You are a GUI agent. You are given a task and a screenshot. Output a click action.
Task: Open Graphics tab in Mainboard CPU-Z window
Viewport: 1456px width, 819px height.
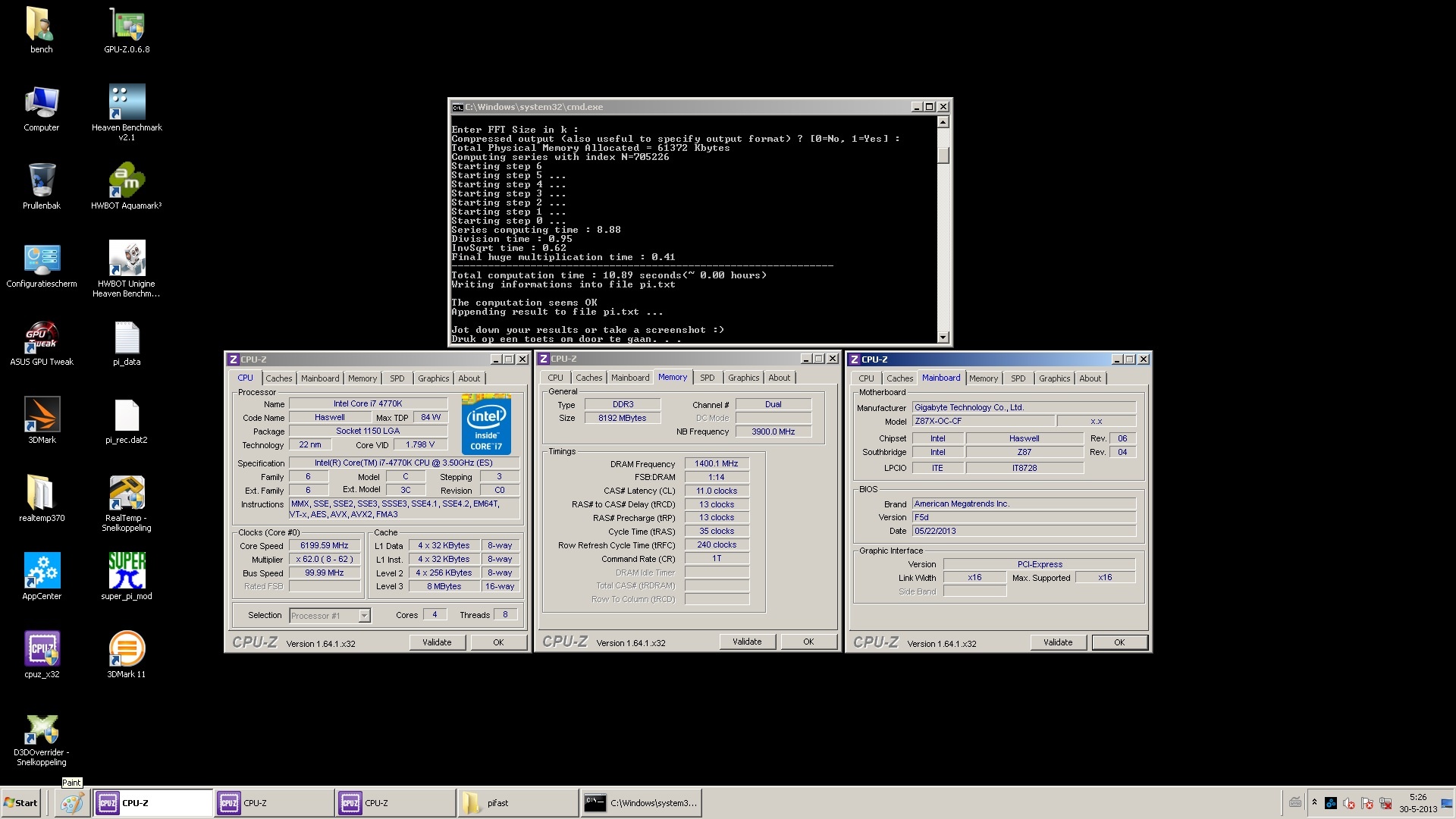point(1054,378)
